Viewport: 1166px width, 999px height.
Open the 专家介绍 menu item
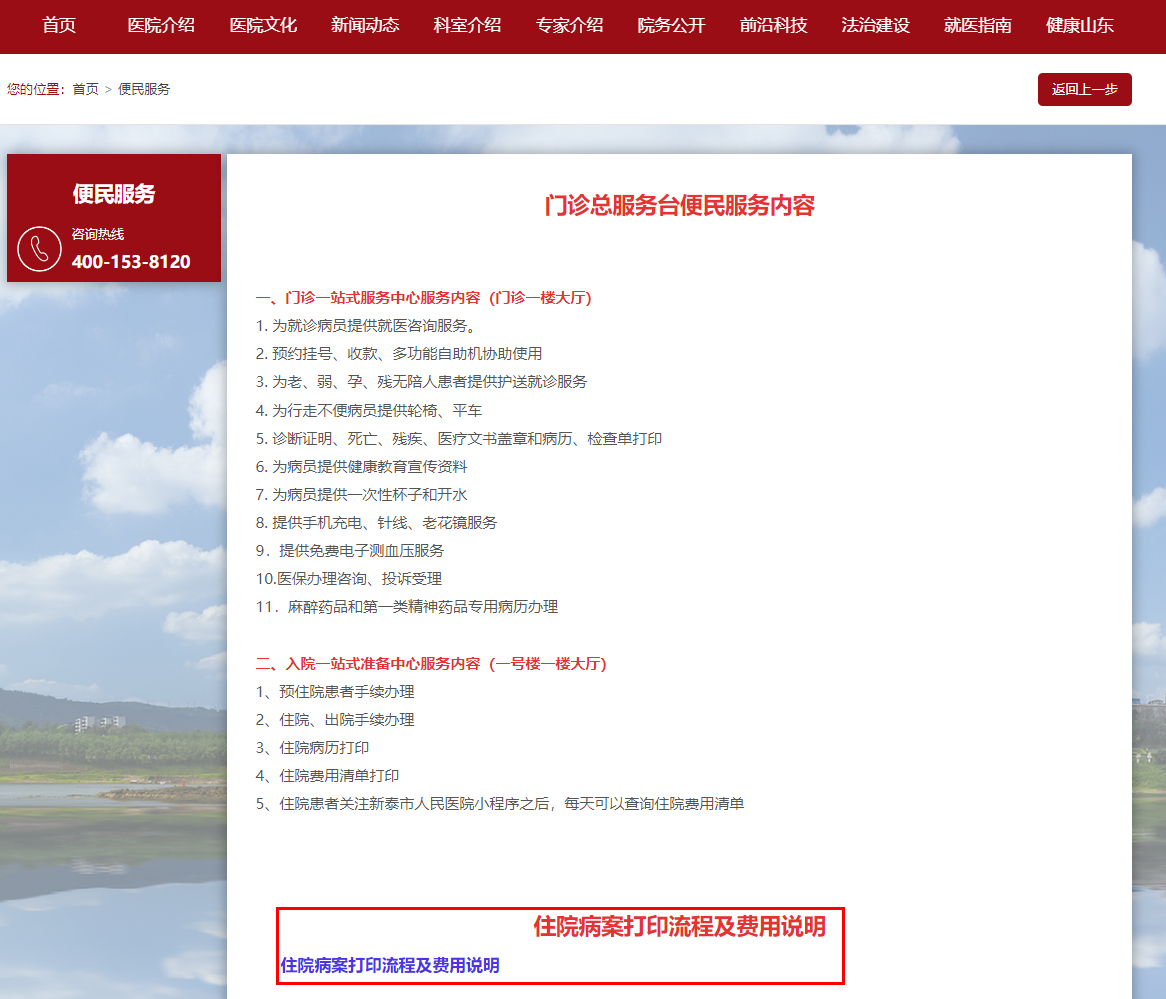point(570,25)
